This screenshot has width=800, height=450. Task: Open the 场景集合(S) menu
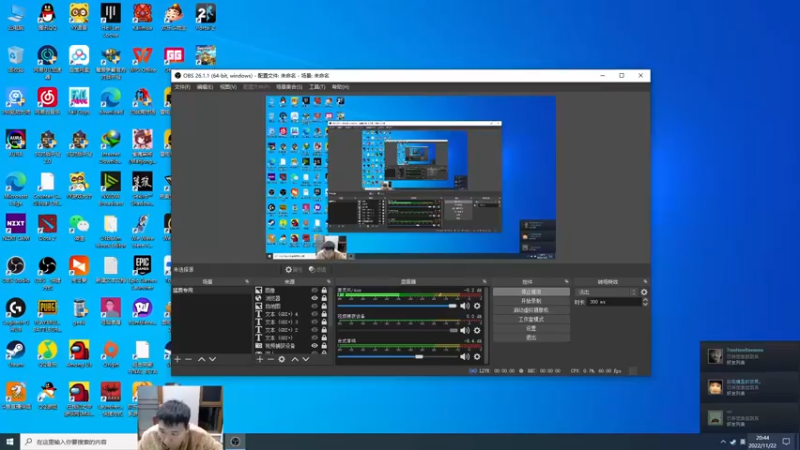(x=289, y=87)
